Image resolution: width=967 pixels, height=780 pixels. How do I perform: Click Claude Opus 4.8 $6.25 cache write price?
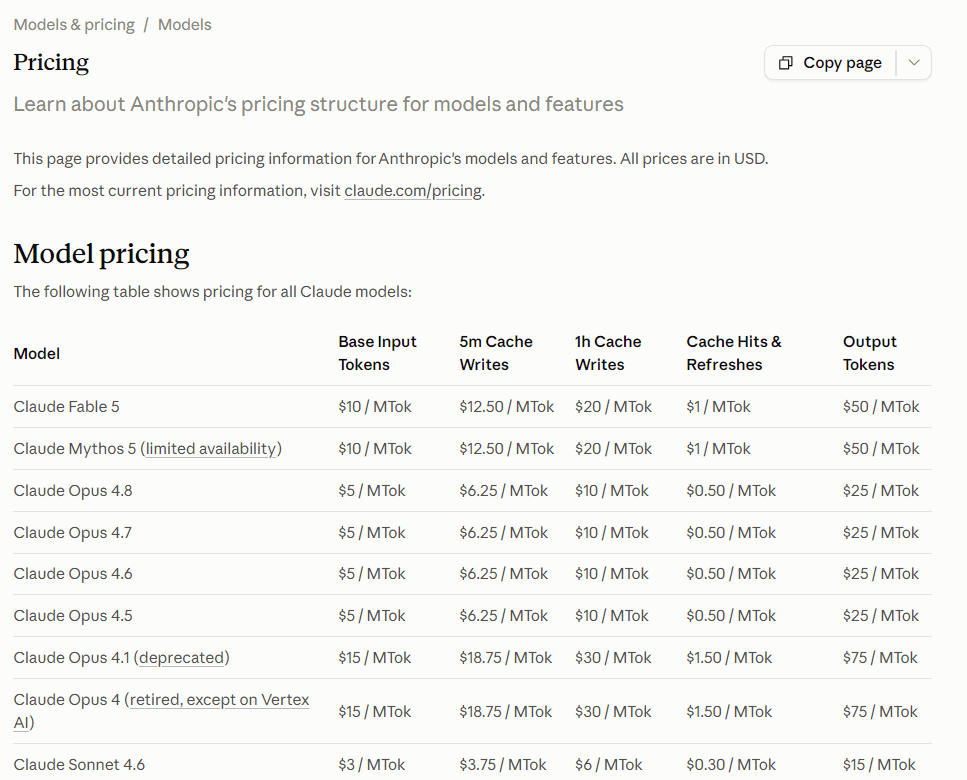[x=503, y=491]
